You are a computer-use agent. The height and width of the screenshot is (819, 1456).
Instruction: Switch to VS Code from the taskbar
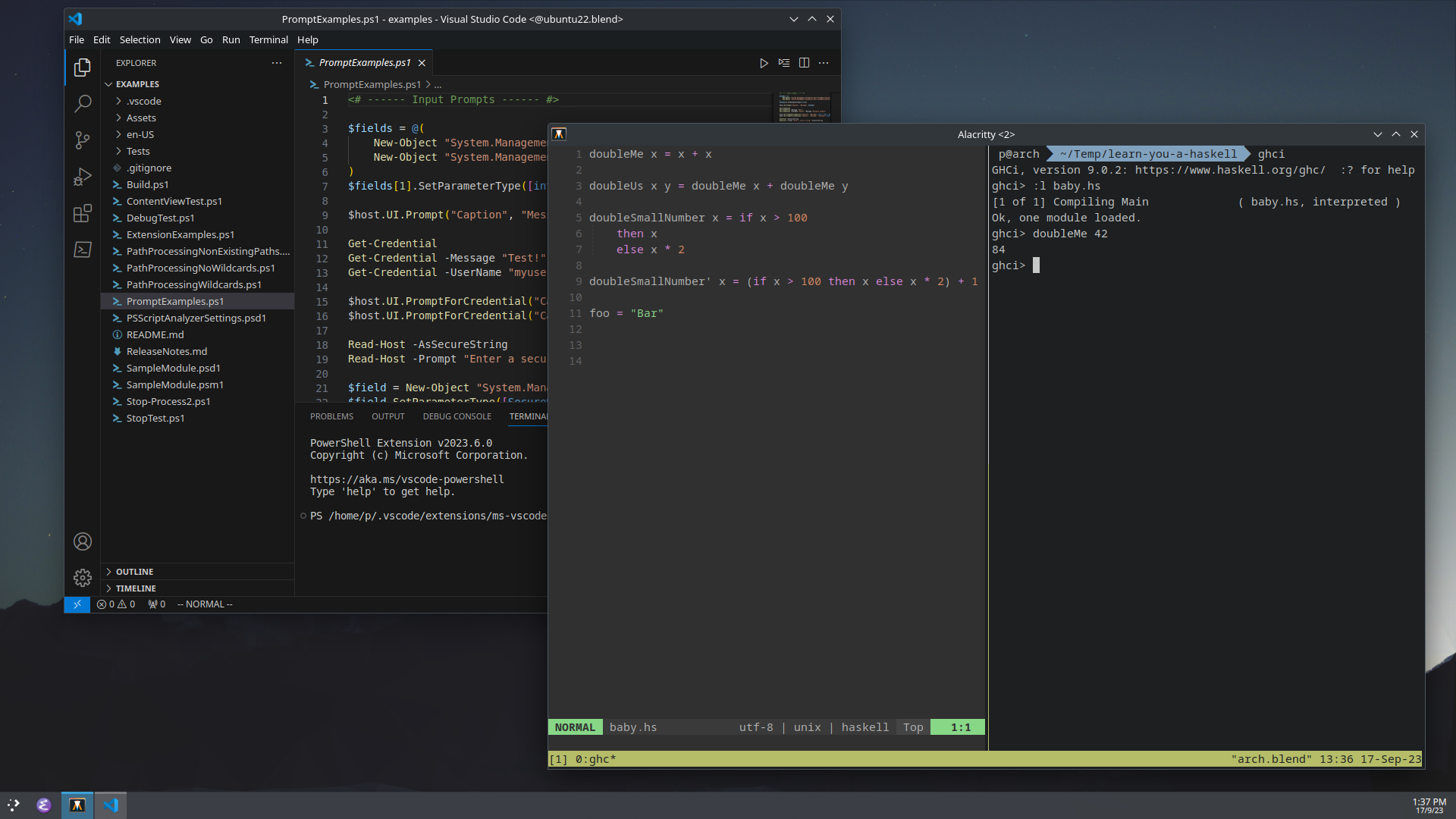[111, 805]
